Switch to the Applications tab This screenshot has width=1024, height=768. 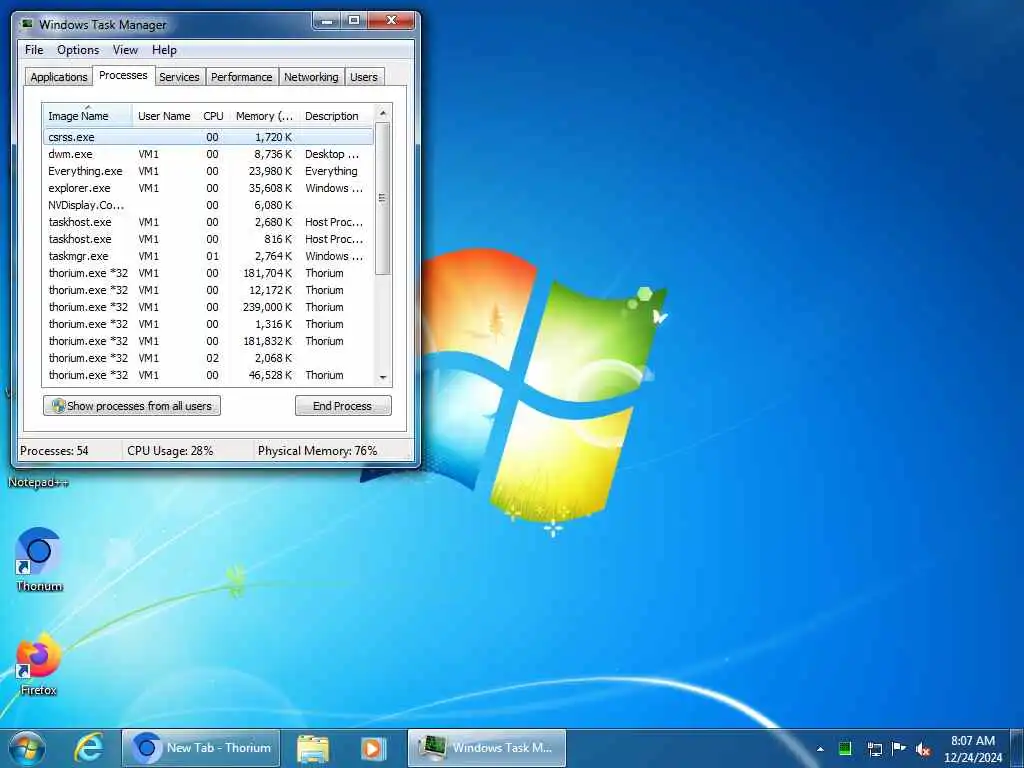(59, 77)
